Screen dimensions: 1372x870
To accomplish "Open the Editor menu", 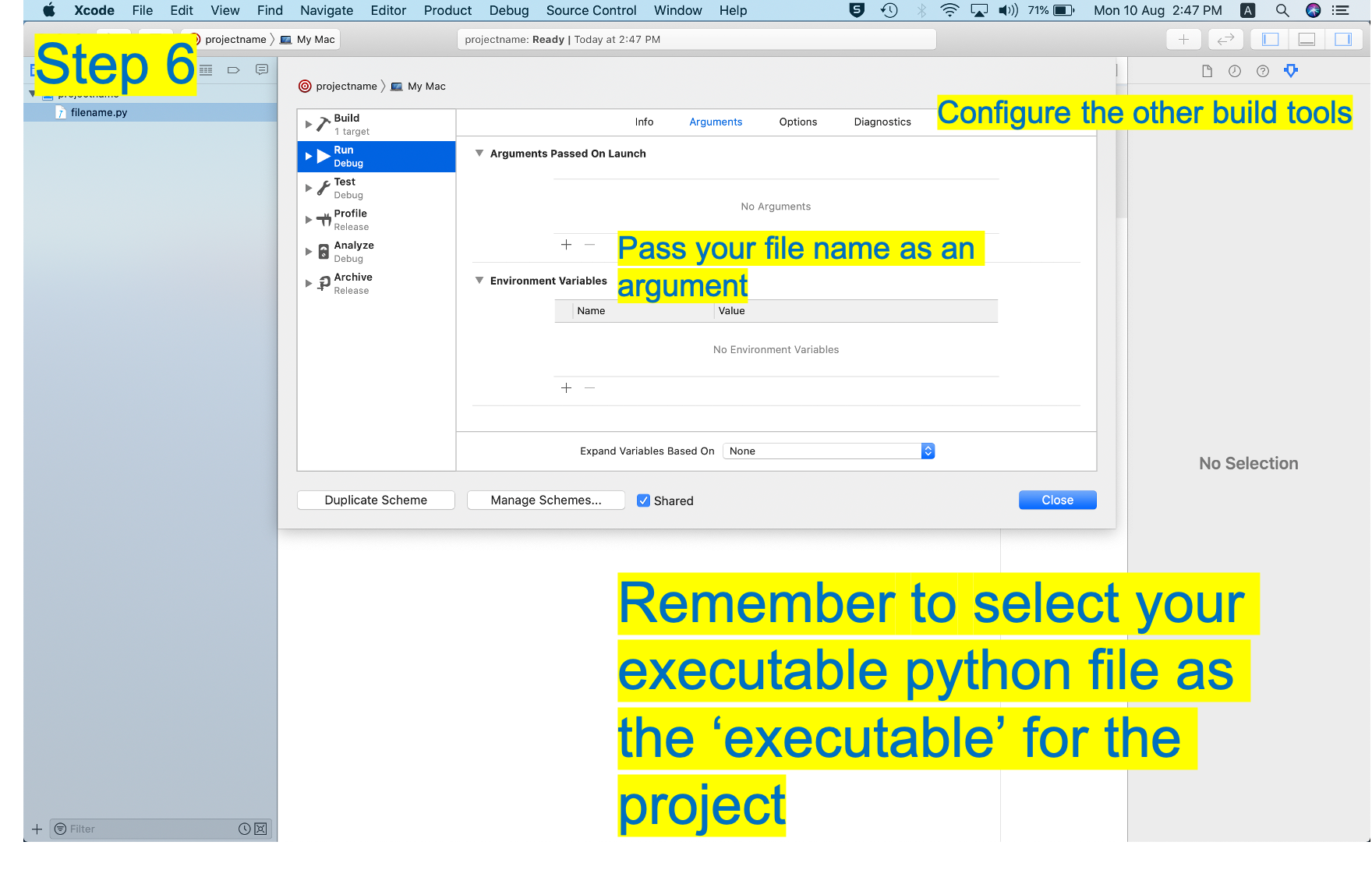I will 388,10.
